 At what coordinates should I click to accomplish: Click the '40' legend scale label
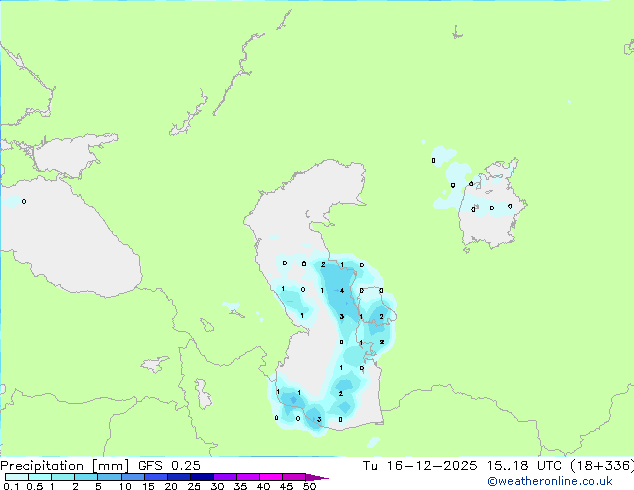[x=263, y=486]
